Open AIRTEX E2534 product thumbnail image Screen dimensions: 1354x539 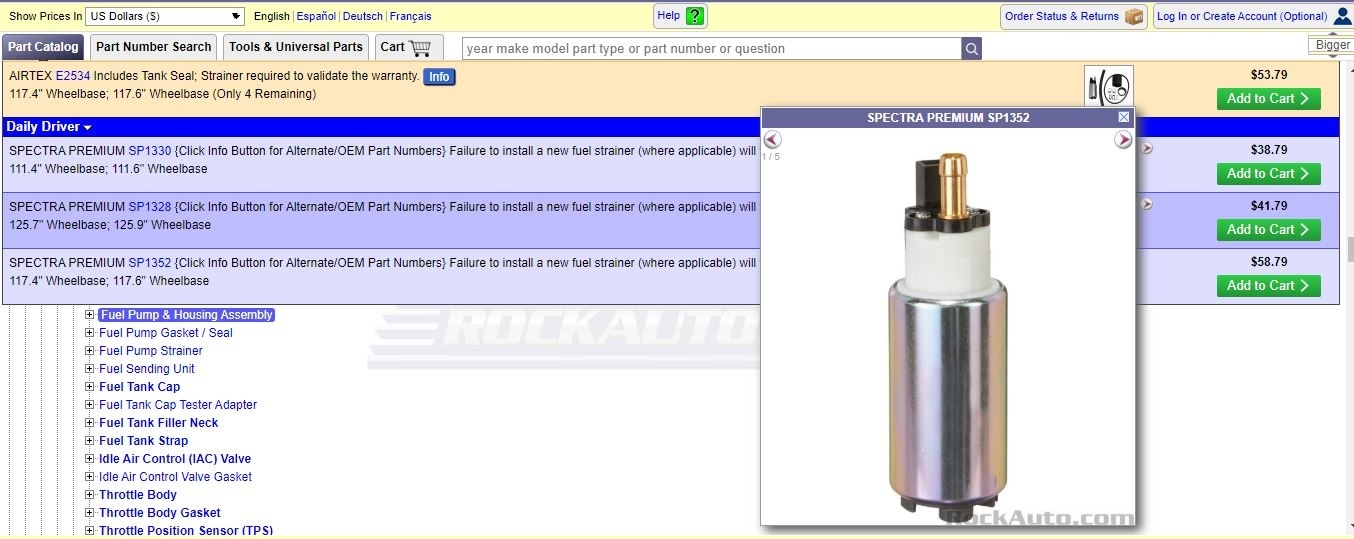1109,88
